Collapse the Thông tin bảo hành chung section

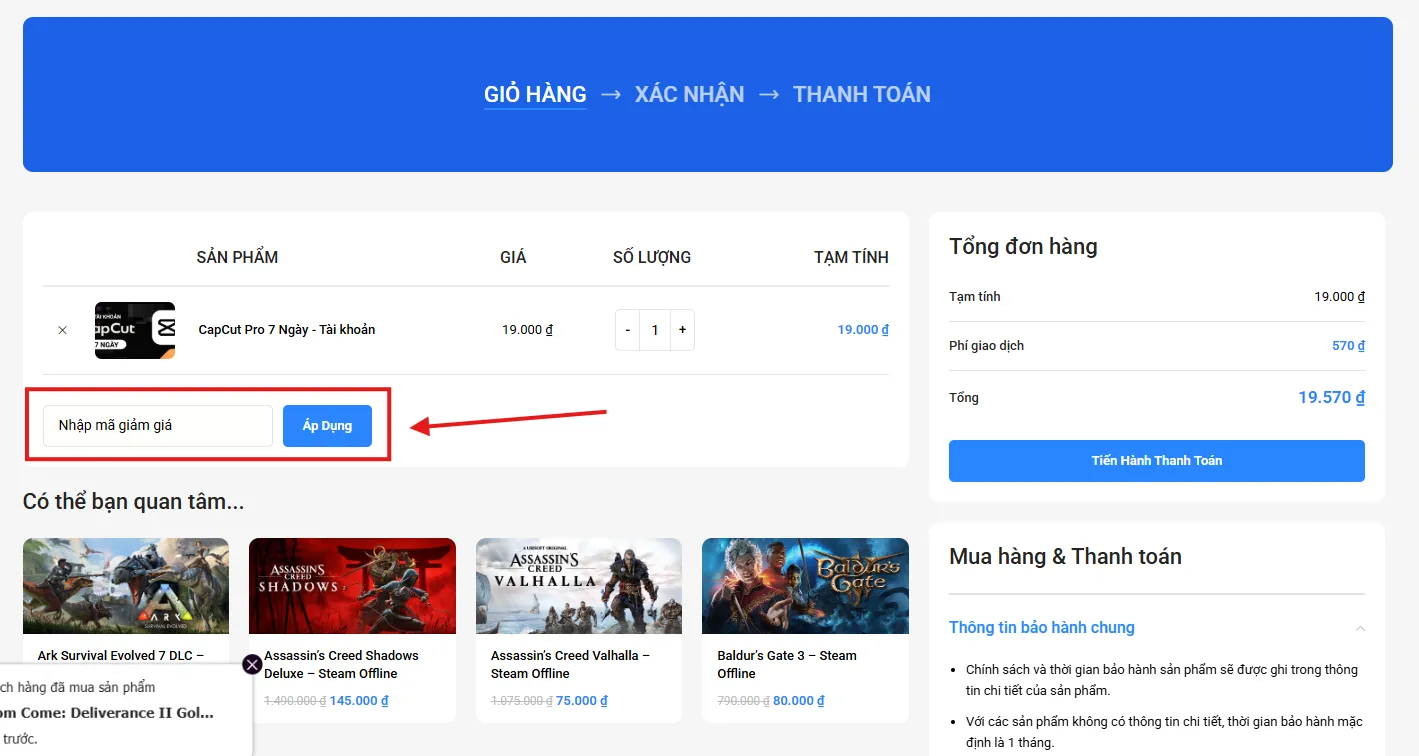point(1360,627)
